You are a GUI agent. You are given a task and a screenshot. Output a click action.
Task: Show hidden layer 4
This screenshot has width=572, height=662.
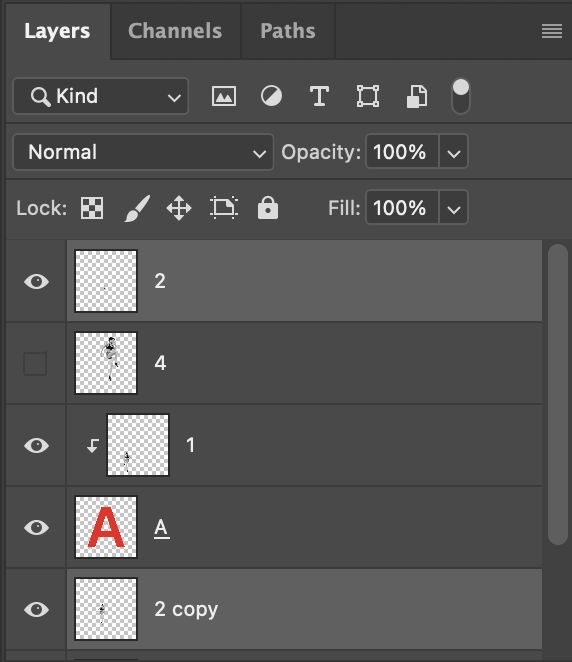[35, 364]
